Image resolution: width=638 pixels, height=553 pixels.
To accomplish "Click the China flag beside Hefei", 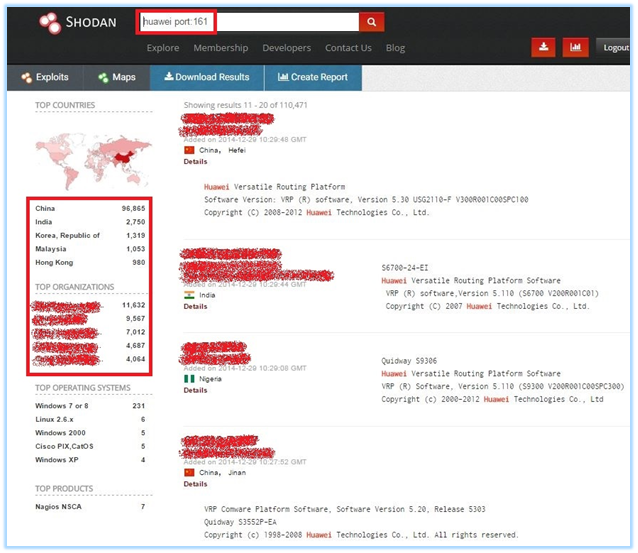I will coord(189,150).
